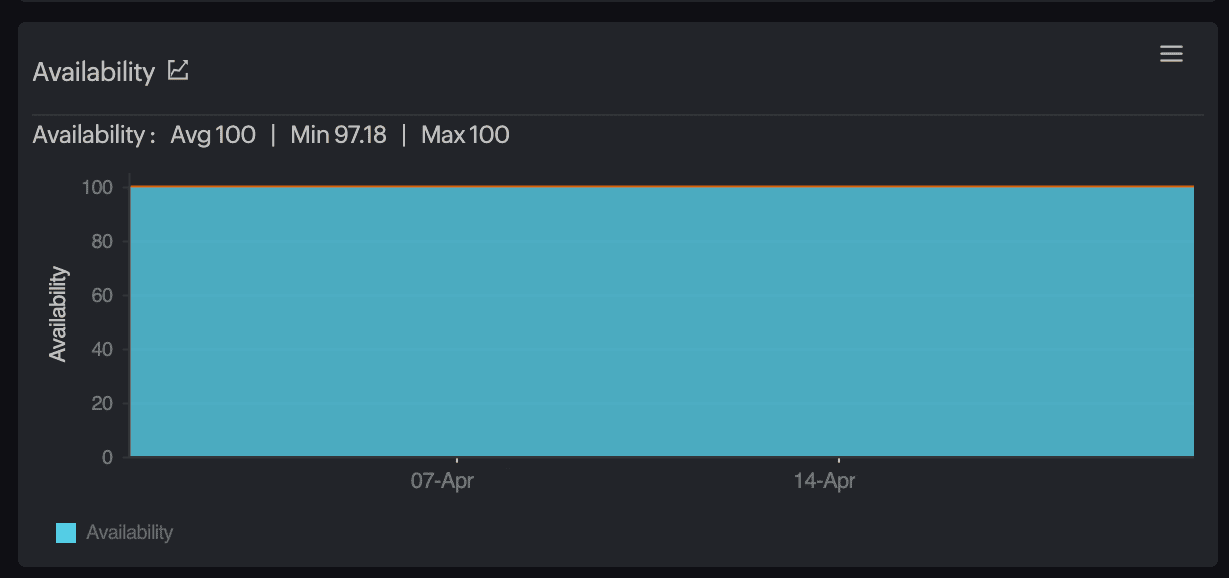This screenshot has width=1229, height=578.
Task: Click the 60 y-axis value
Action: (104, 296)
